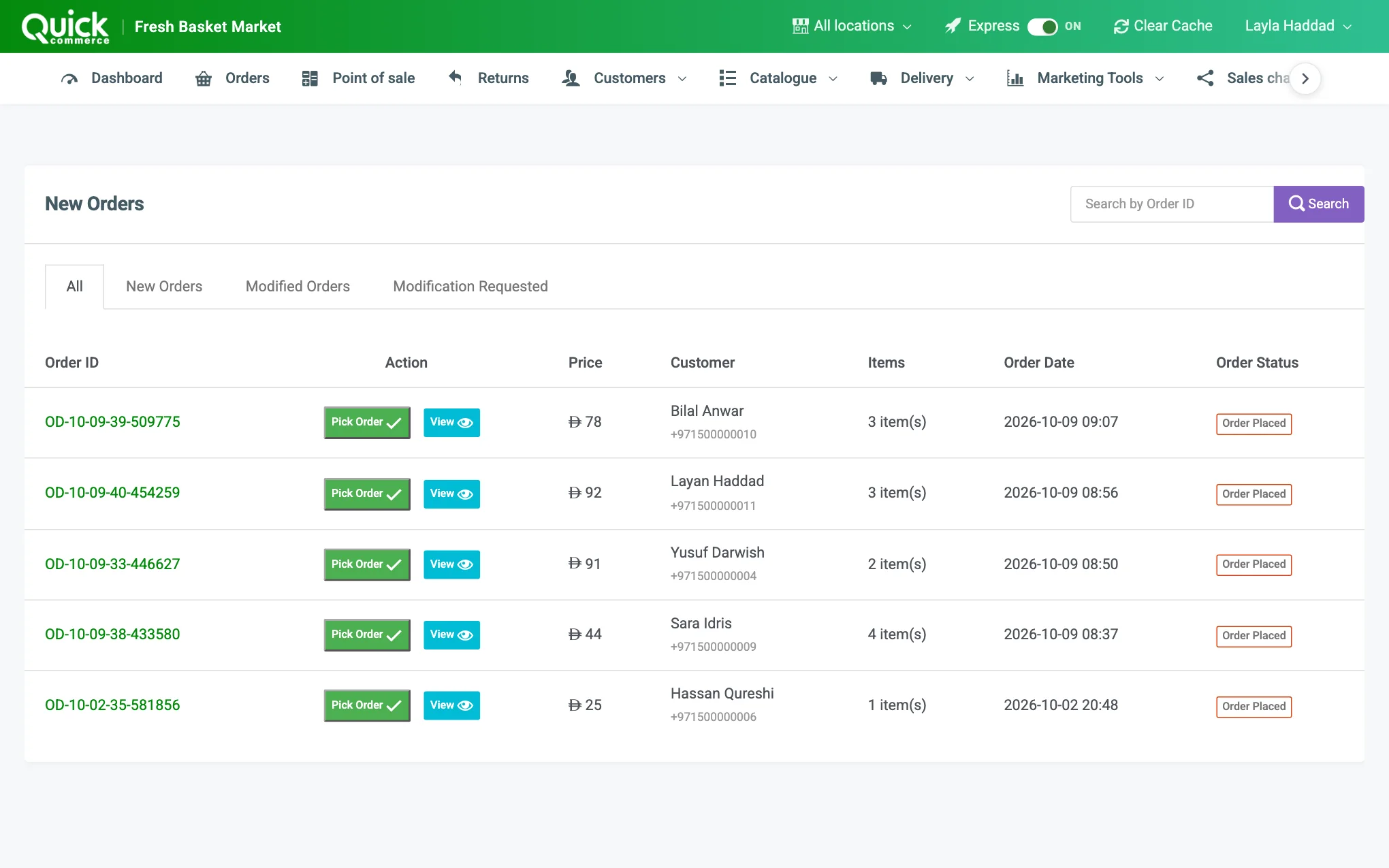Click the Returns arrow icon
This screenshot has width=1389, height=868.
point(455,78)
